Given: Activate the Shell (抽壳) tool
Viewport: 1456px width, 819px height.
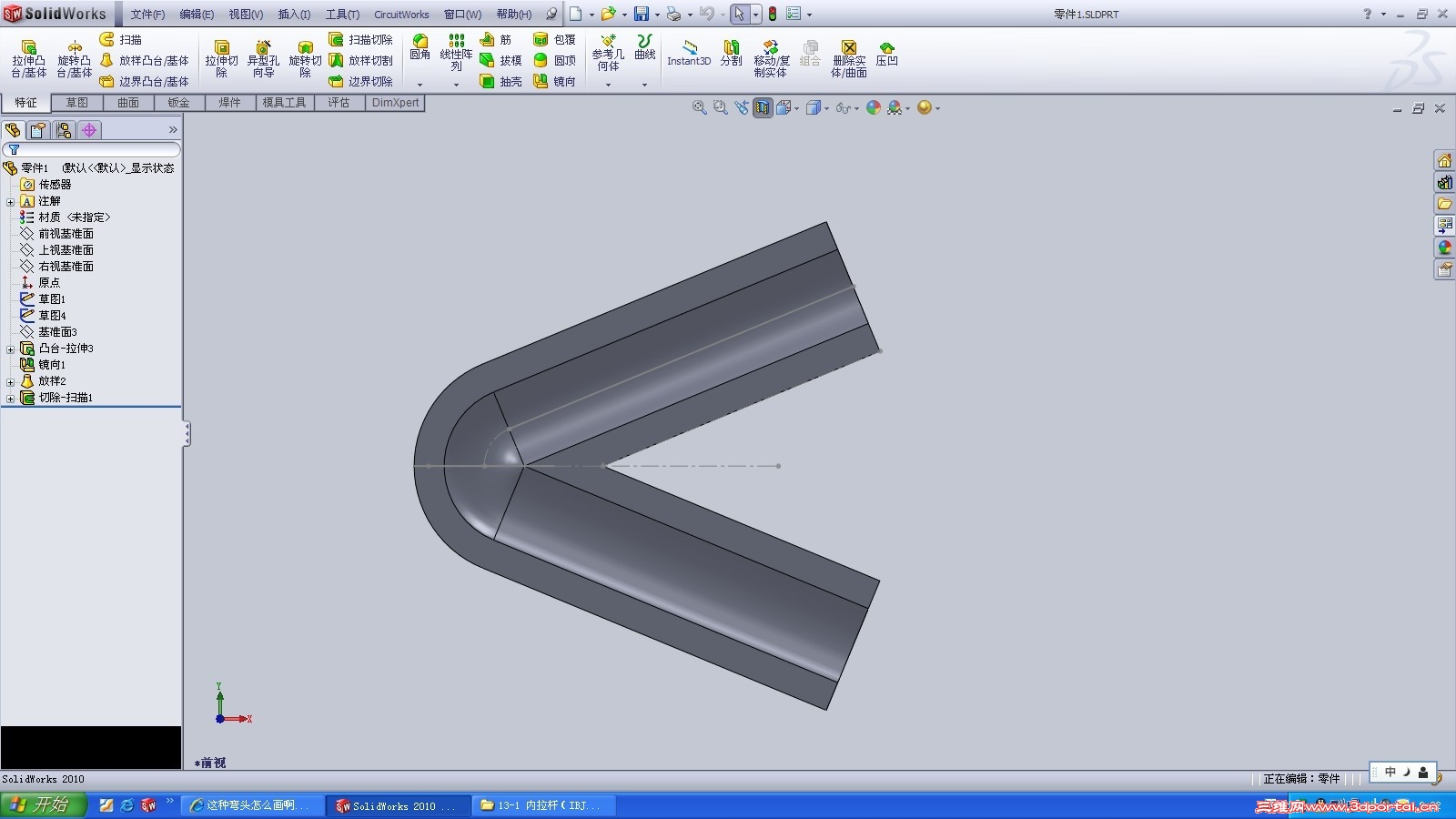Looking at the screenshot, I should 500,81.
